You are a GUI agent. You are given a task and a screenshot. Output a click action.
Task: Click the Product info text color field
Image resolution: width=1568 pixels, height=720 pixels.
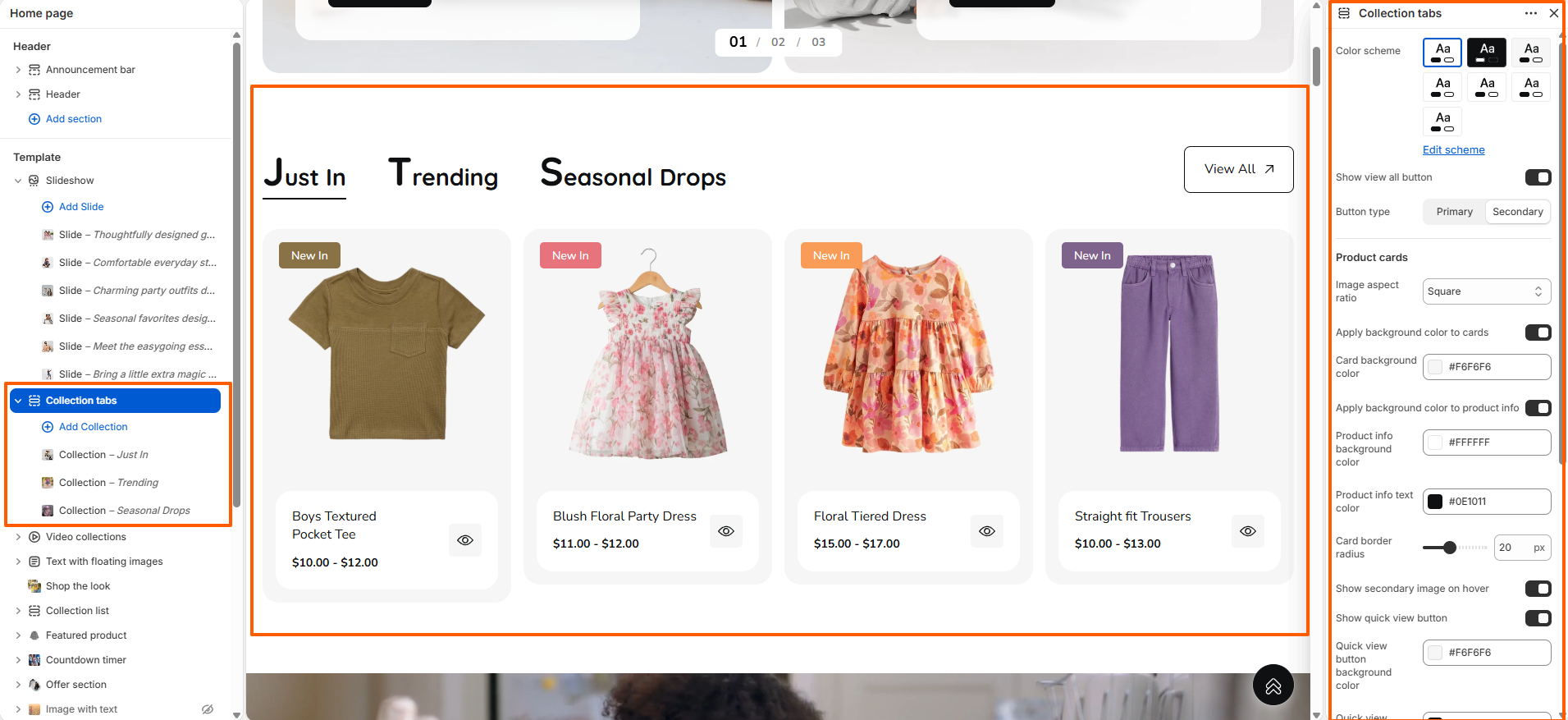tap(1487, 502)
